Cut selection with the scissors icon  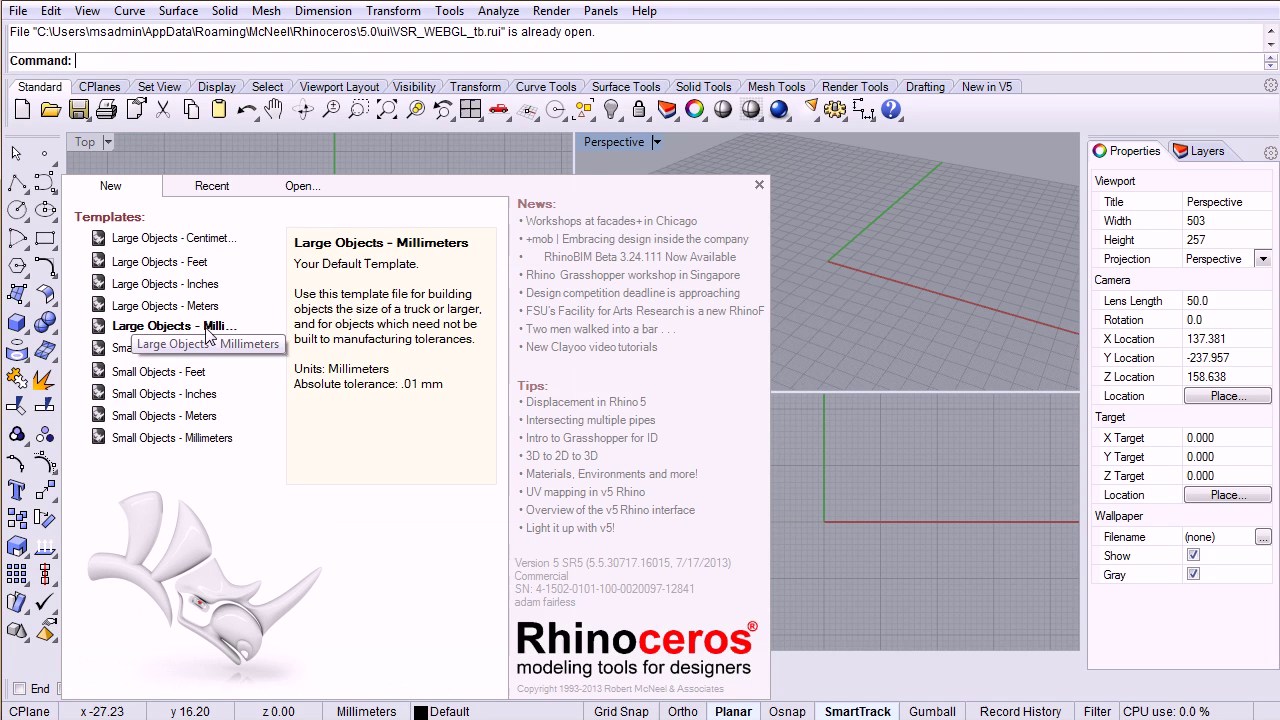[163, 110]
